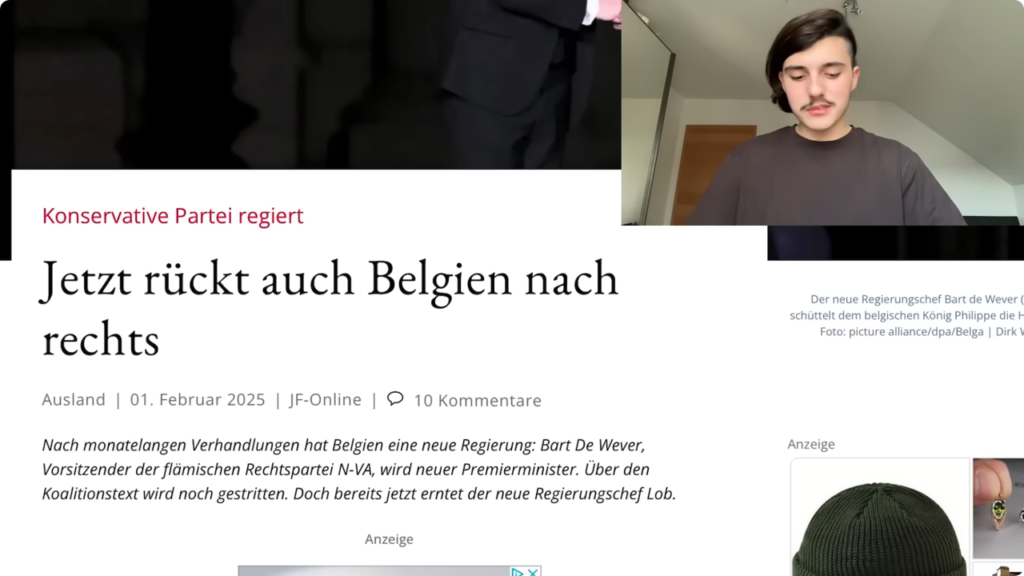The height and width of the screenshot is (576, 1024).
Task: Click the speech bubble comments icon
Action: point(395,398)
